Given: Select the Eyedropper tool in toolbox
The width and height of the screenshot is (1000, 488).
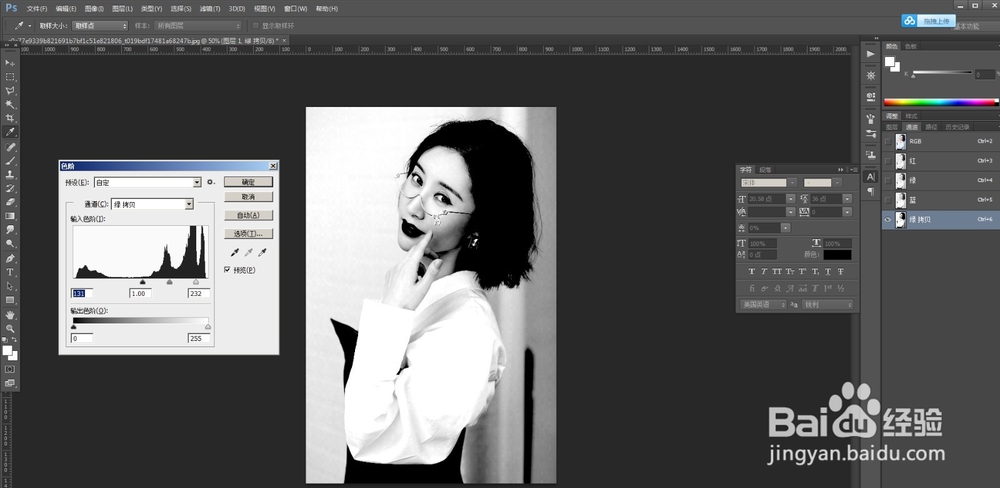Looking at the screenshot, I should click(x=10, y=132).
